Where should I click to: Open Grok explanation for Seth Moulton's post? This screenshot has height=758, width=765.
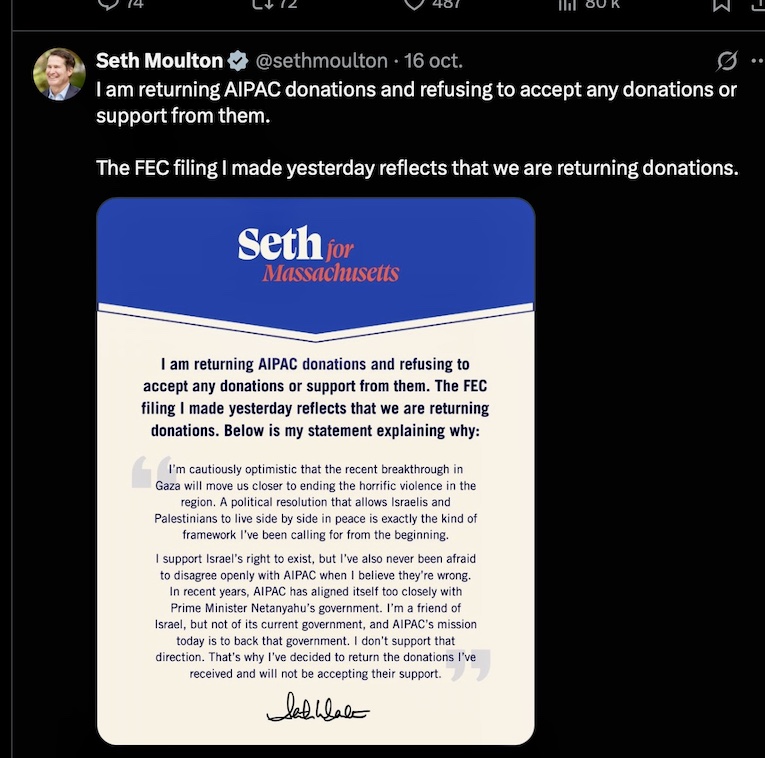click(728, 61)
